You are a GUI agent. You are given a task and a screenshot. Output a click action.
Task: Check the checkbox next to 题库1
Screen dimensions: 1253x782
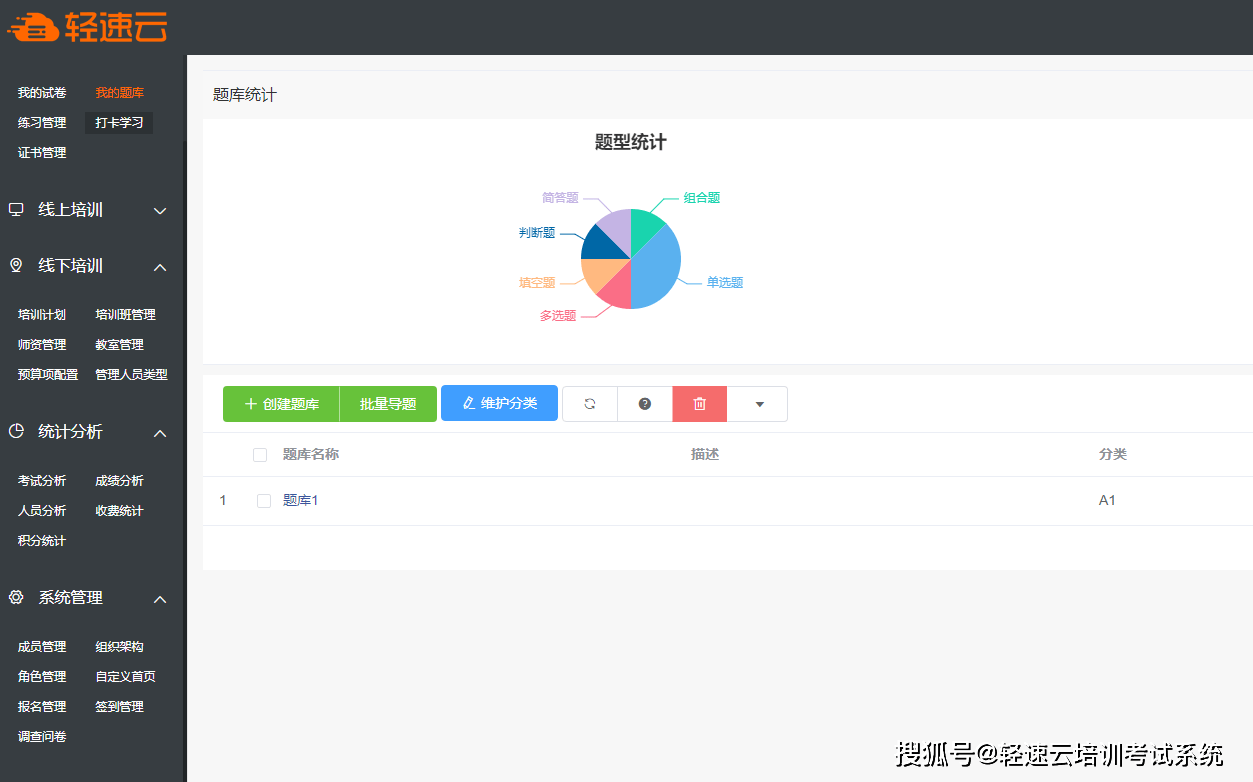click(x=263, y=500)
